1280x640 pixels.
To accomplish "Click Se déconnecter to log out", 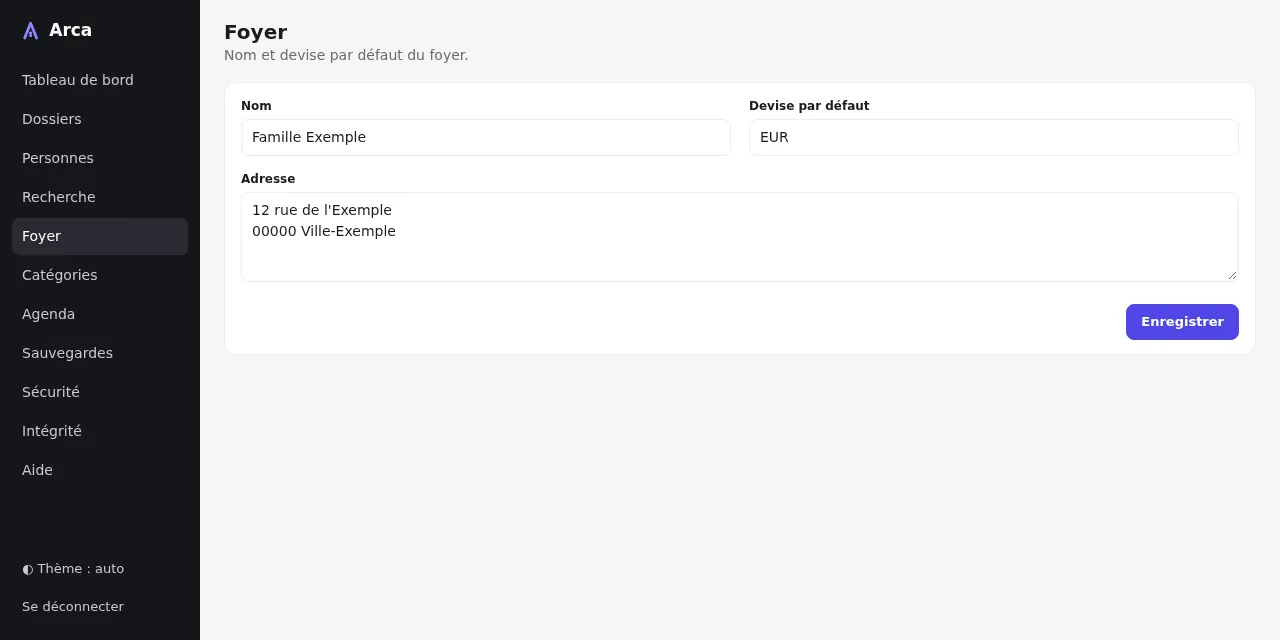I will point(100,607).
